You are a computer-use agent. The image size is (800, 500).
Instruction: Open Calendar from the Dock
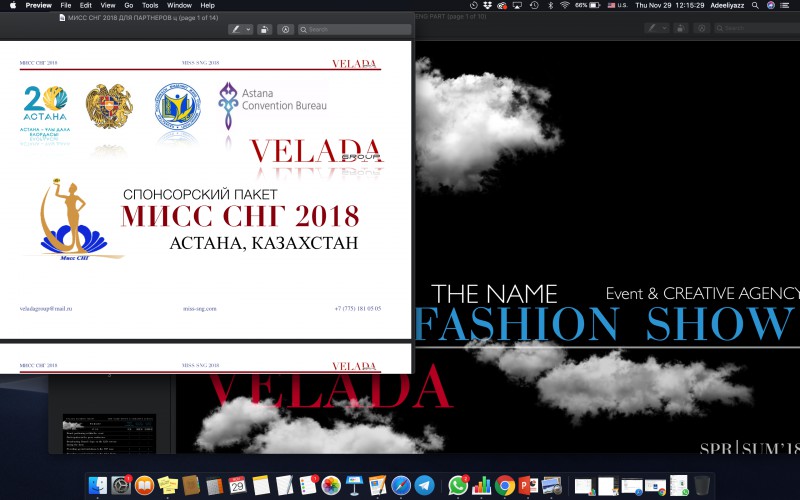coord(237,485)
